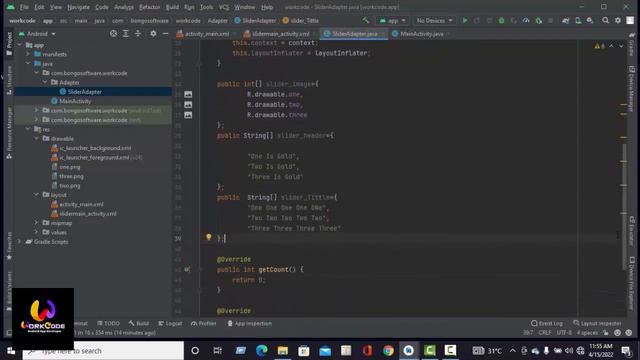
Task: Click Attach Debugger to Android Process icon
Action: coord(538,20)
